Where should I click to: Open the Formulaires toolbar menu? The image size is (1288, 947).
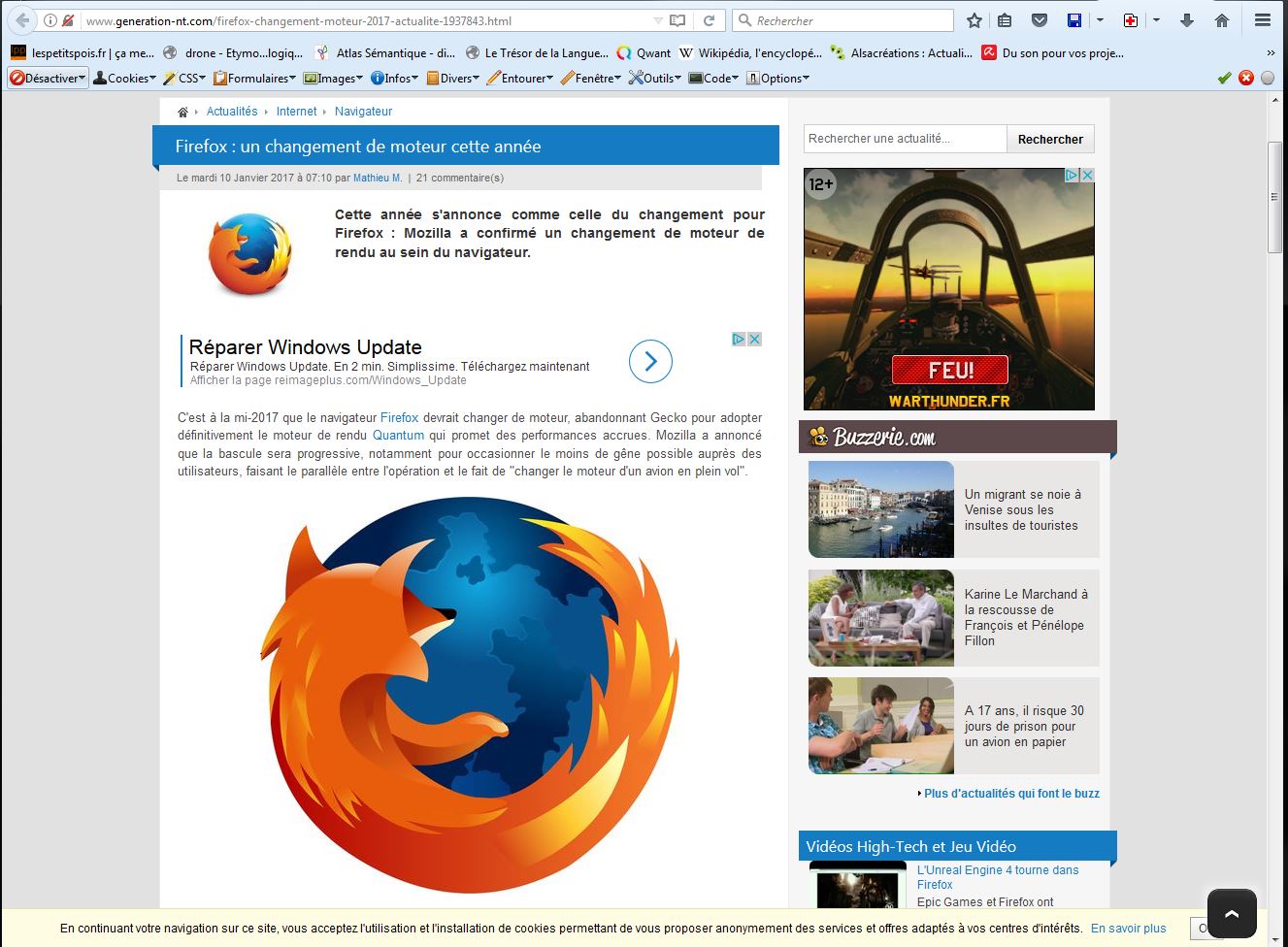[x=255, y=79]
